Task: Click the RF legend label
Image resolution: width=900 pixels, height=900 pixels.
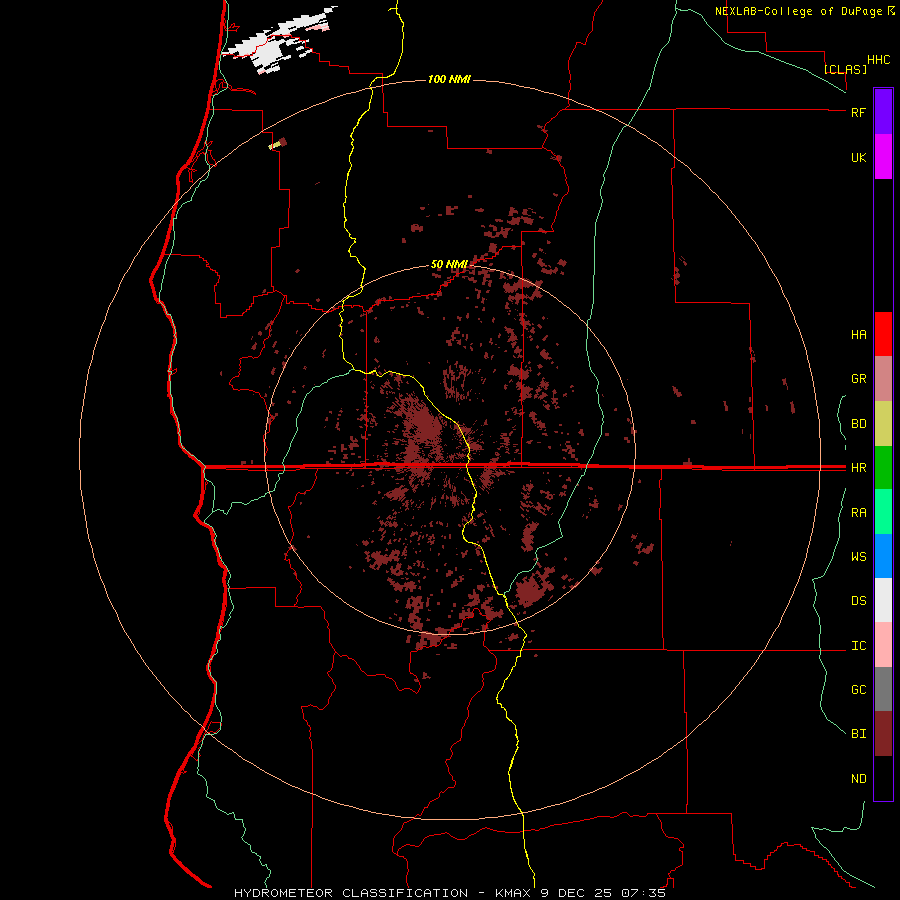Action: click(x=858, y=112)
